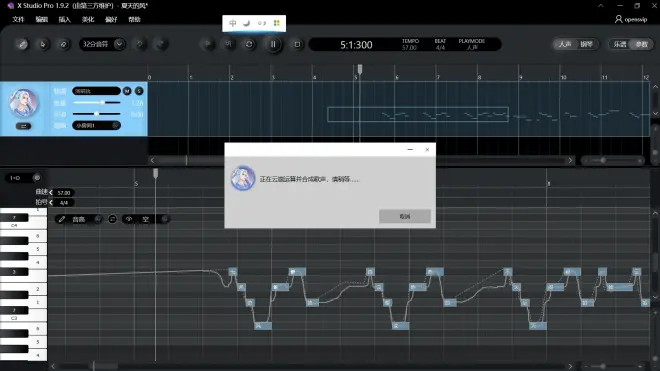
Task: Click the stop playback button
Action: [x=297, y=44]
